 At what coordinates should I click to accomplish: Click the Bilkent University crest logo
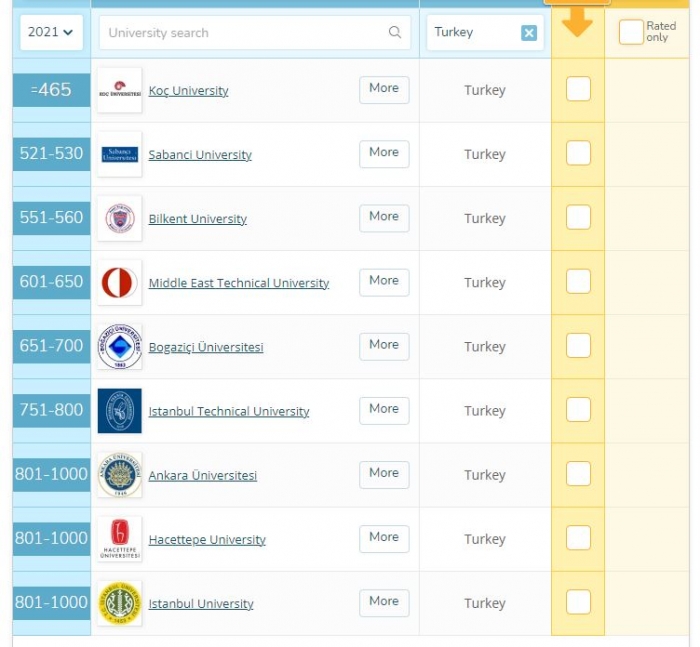coord(120,218)
